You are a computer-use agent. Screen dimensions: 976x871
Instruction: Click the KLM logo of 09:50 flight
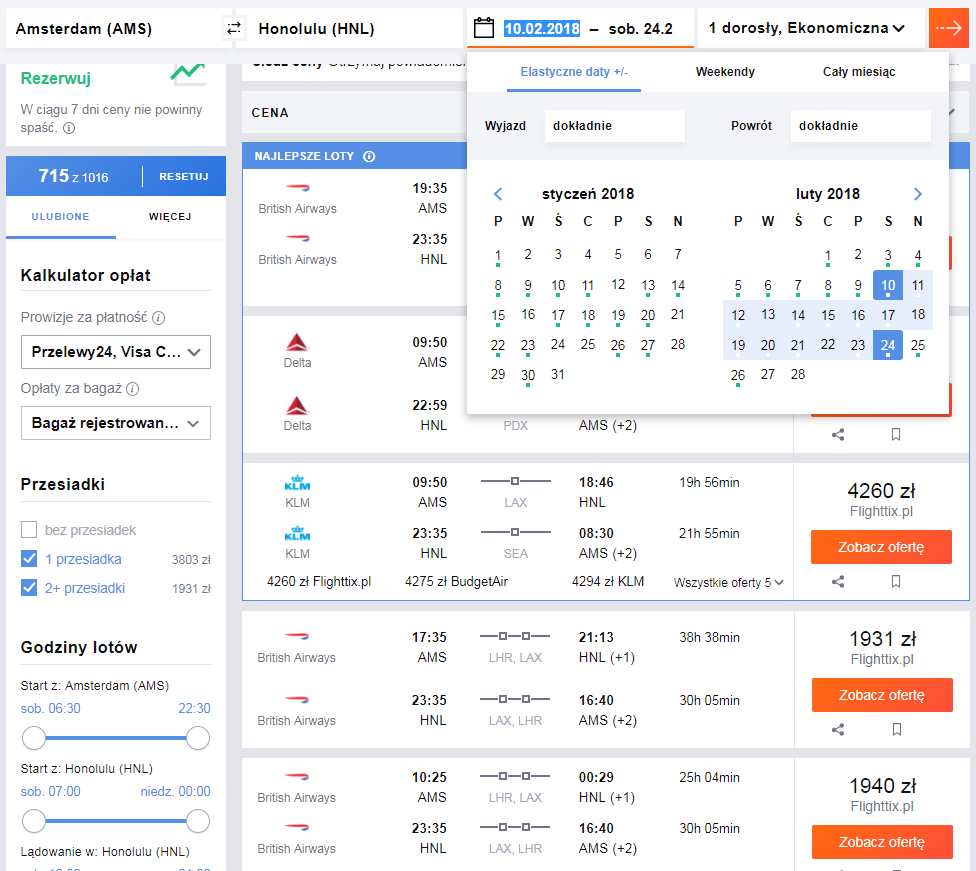coord(297,483)
